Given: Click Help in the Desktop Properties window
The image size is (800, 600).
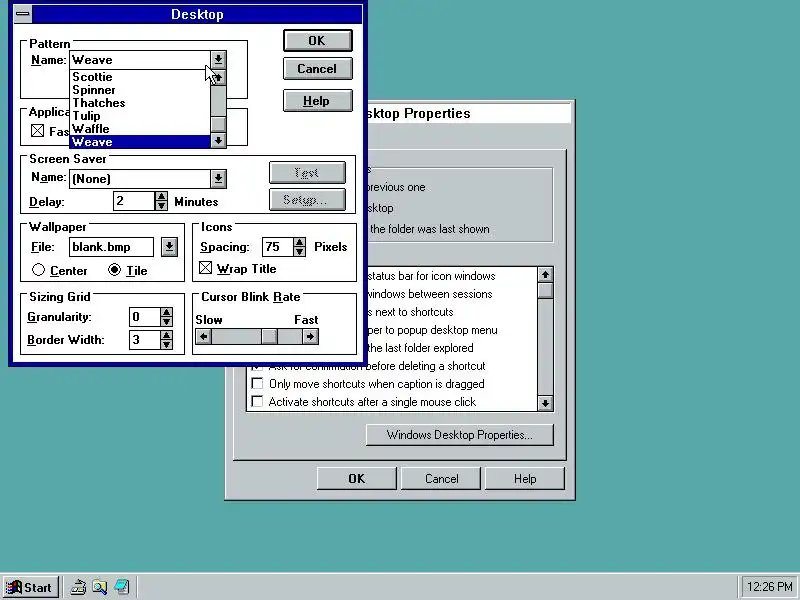Looking at the screenshot, I should coord(525,479).
